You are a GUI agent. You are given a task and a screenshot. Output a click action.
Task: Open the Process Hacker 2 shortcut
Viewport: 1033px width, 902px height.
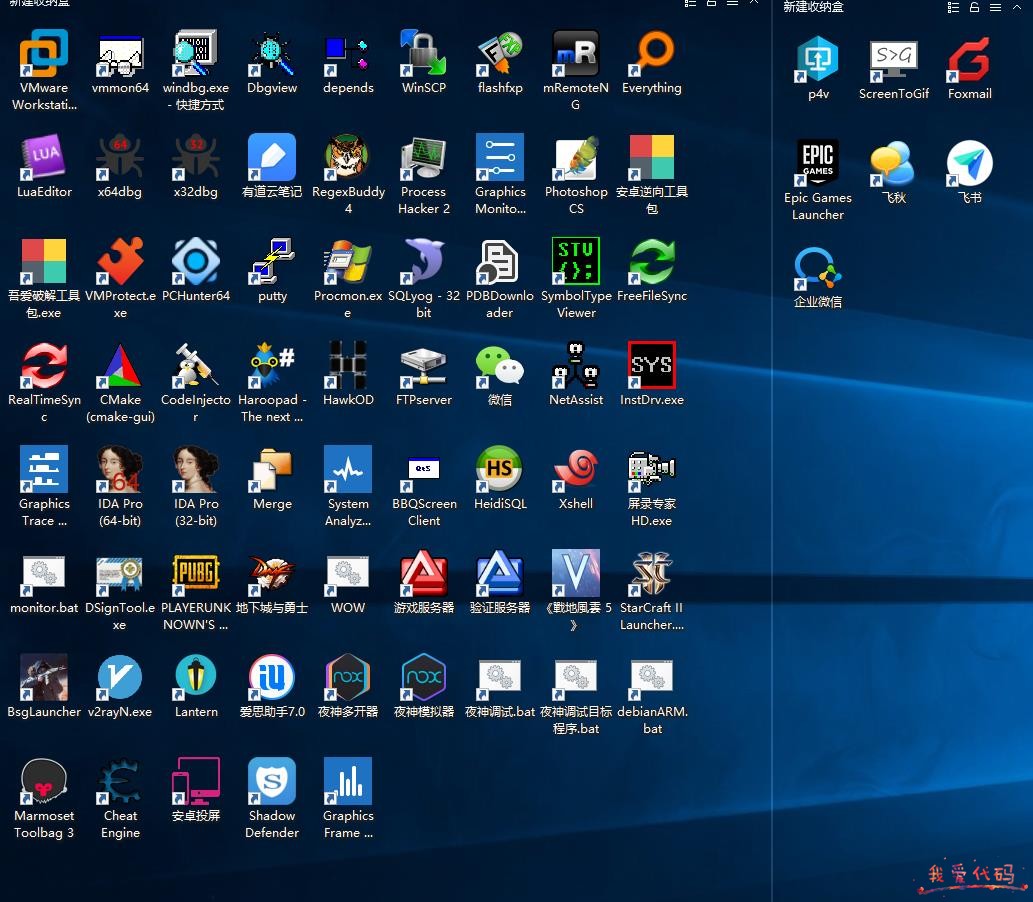point(424,157)
